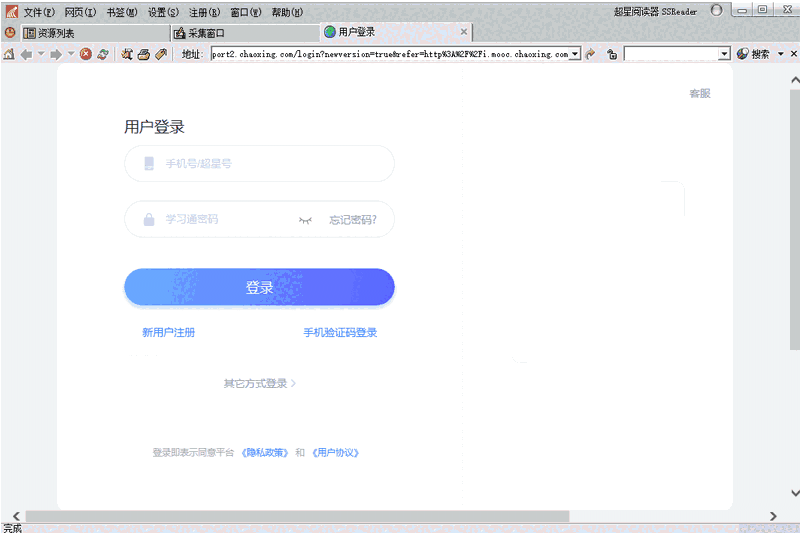Open the 文件(F) menu
Viewport: 800px width, 533px height.
coord(39,13)
